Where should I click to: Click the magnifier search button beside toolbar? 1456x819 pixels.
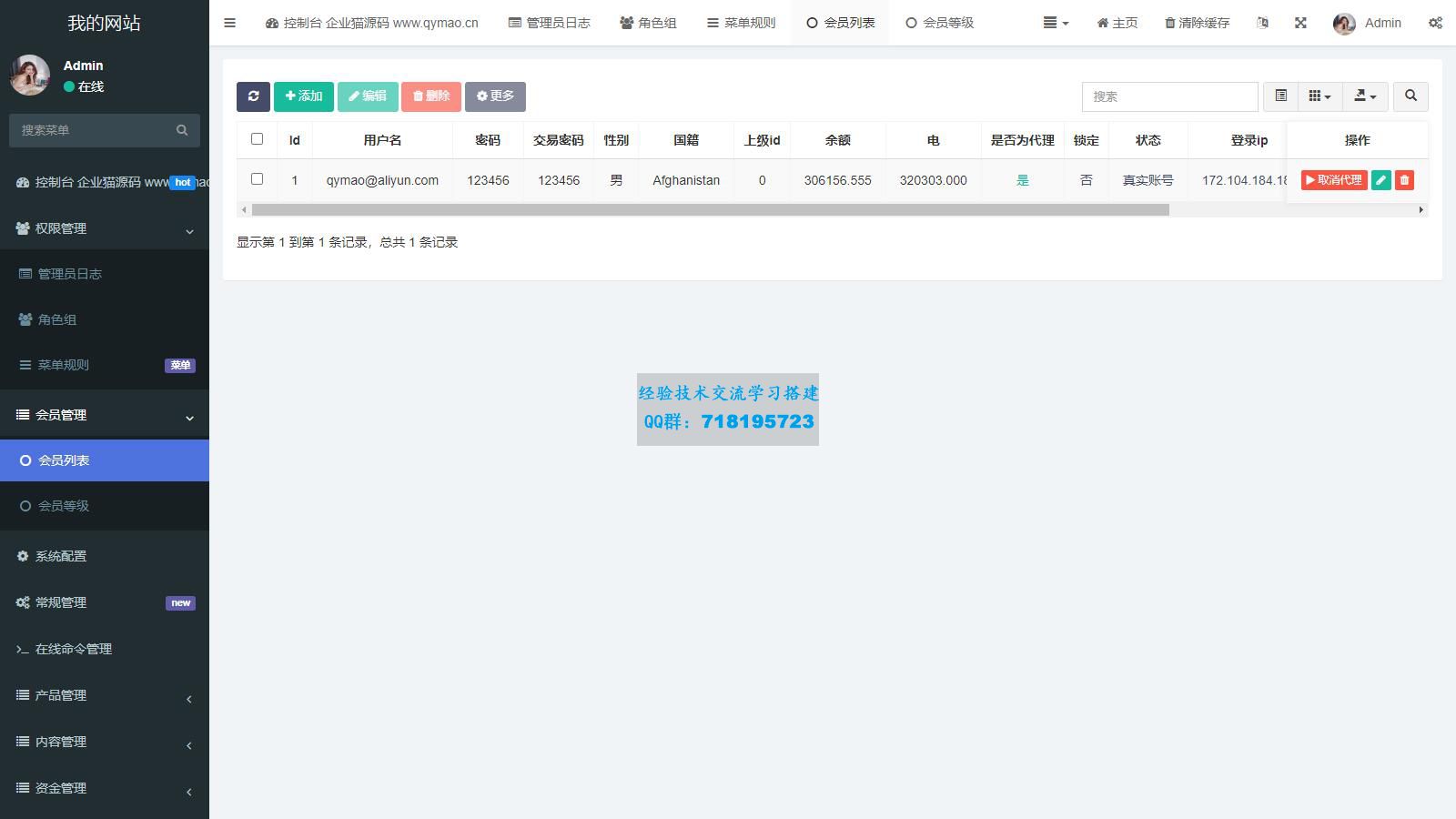(1410, 96)
